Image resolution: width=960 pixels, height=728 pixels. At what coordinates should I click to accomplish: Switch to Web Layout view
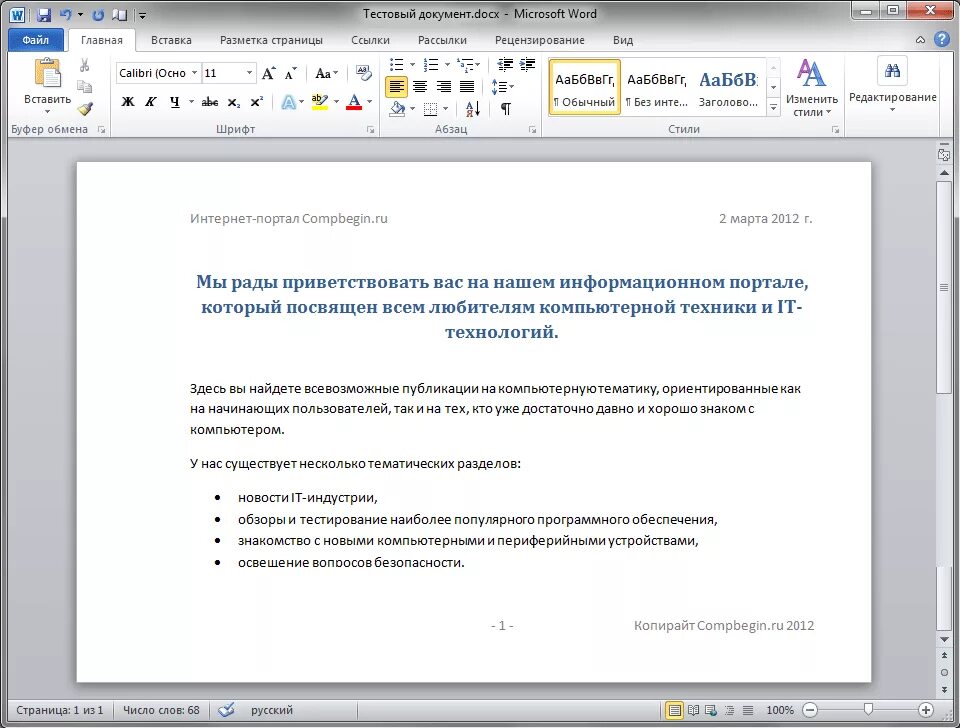(711, 710)
